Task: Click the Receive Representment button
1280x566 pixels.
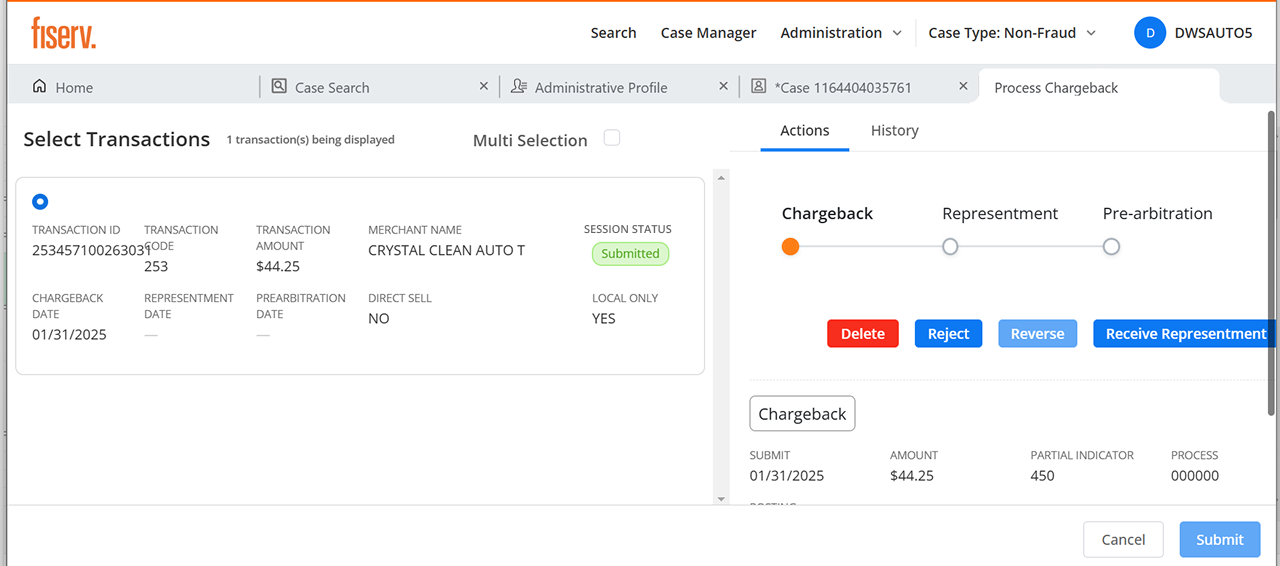Action: tap(1184, 334)
